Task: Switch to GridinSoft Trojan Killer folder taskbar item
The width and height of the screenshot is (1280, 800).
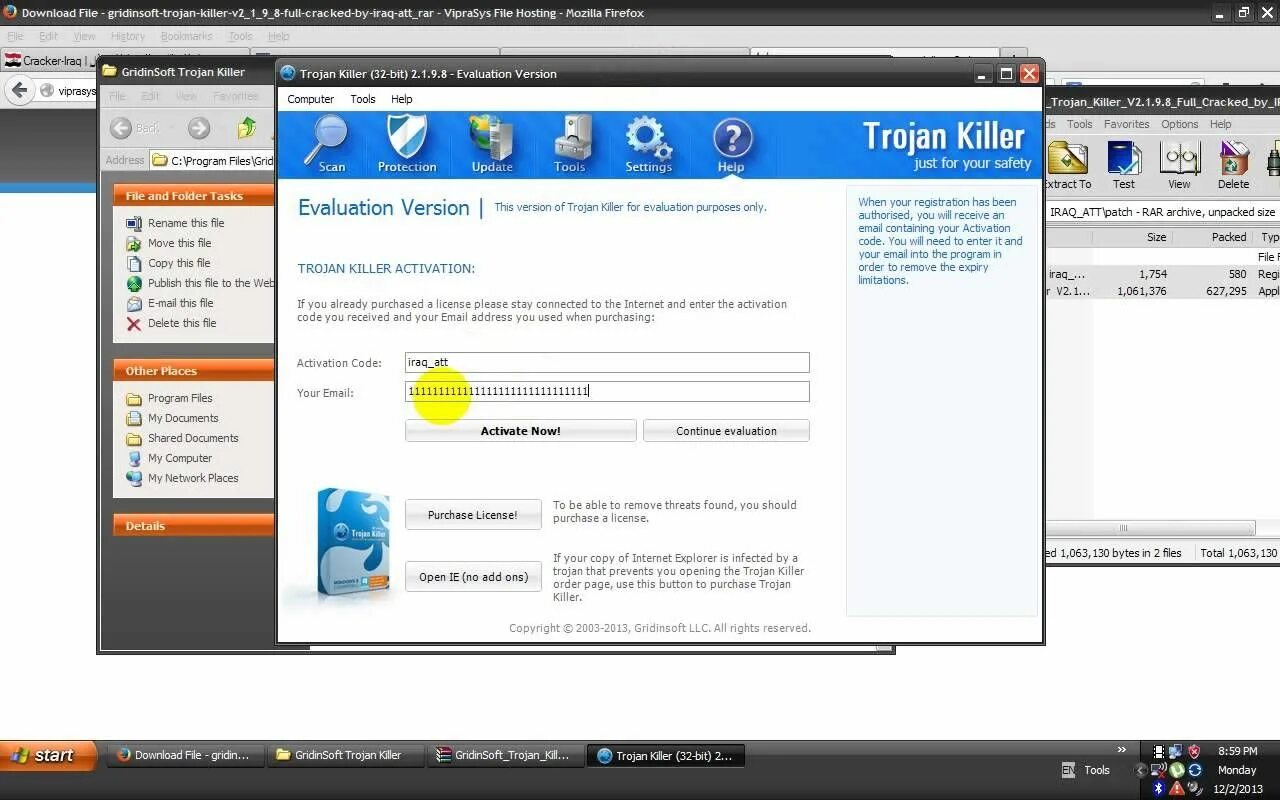Action: (345, 755)
